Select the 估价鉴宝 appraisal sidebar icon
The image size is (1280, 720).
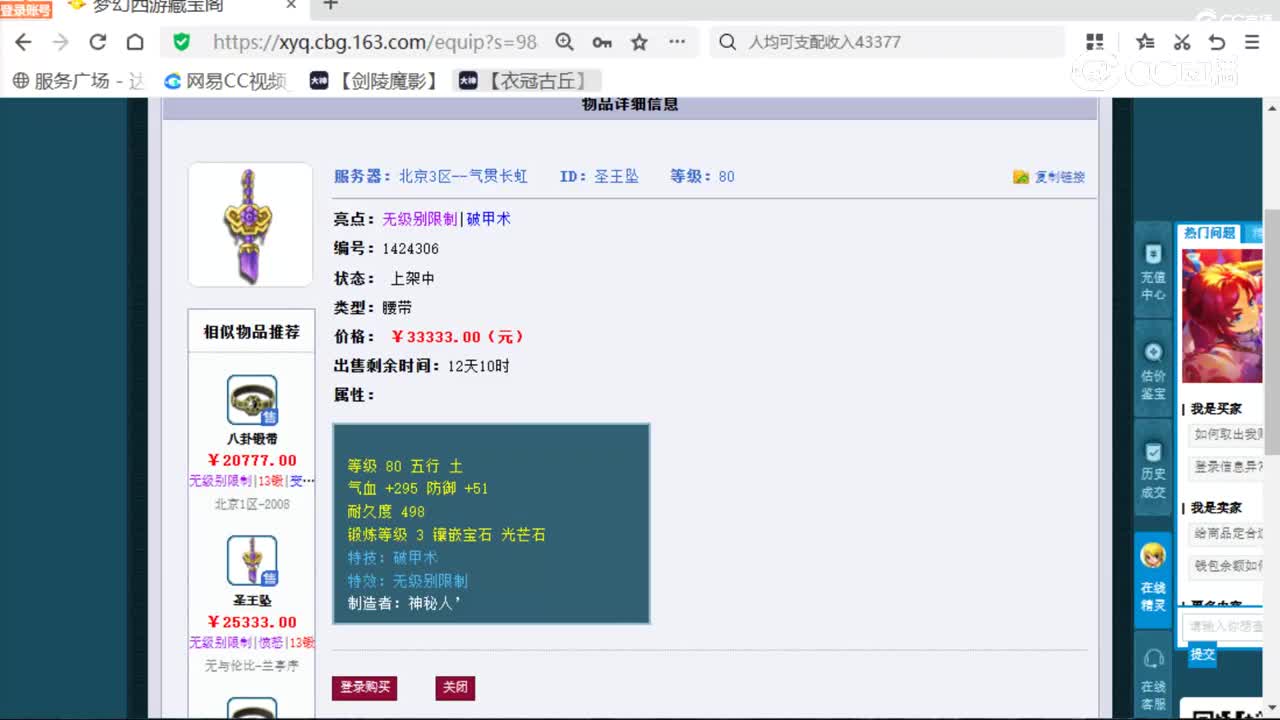[1152, 368]
